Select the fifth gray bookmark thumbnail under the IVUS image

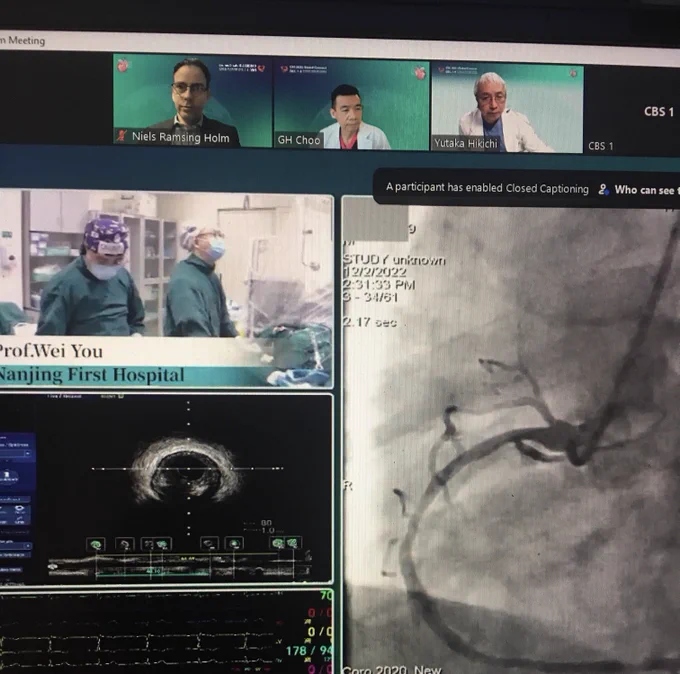pos(209,543)
